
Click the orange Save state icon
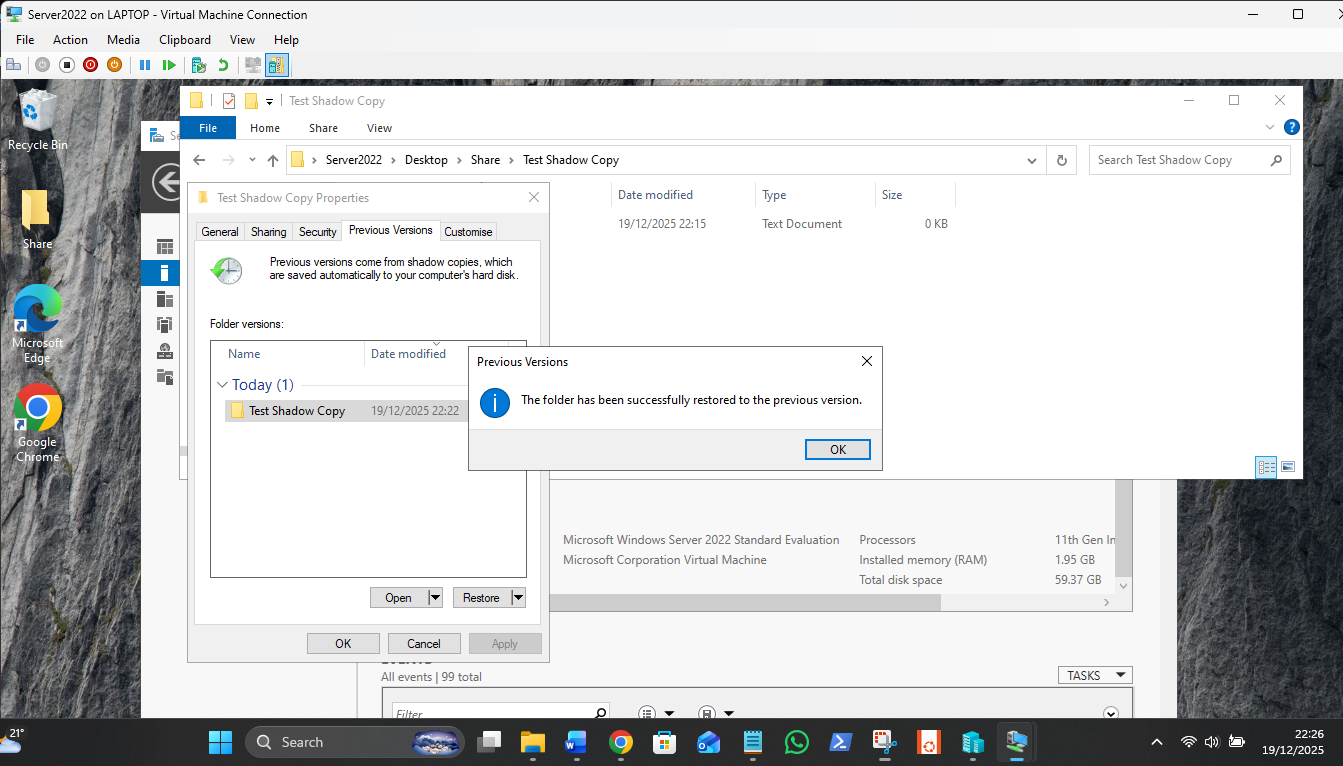[114, 65]
